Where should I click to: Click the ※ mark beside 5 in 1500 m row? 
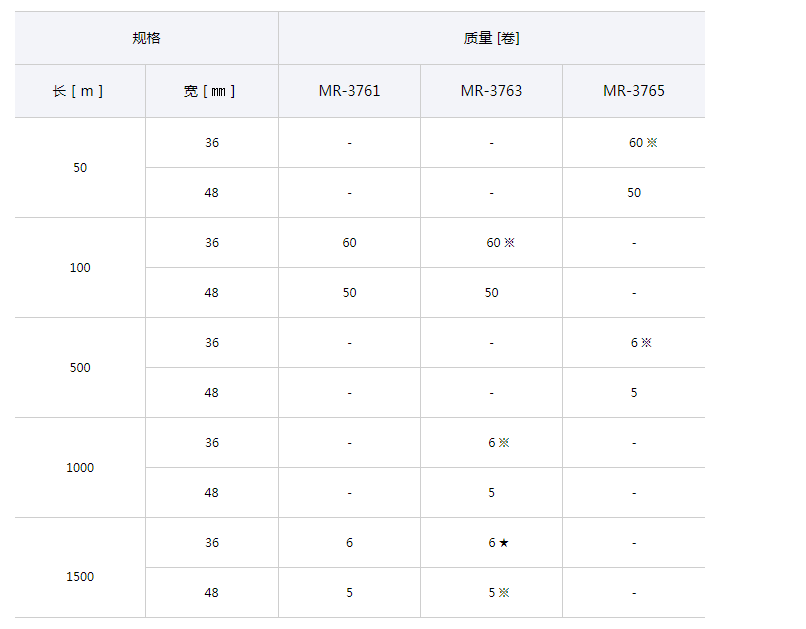click(504, 593)
